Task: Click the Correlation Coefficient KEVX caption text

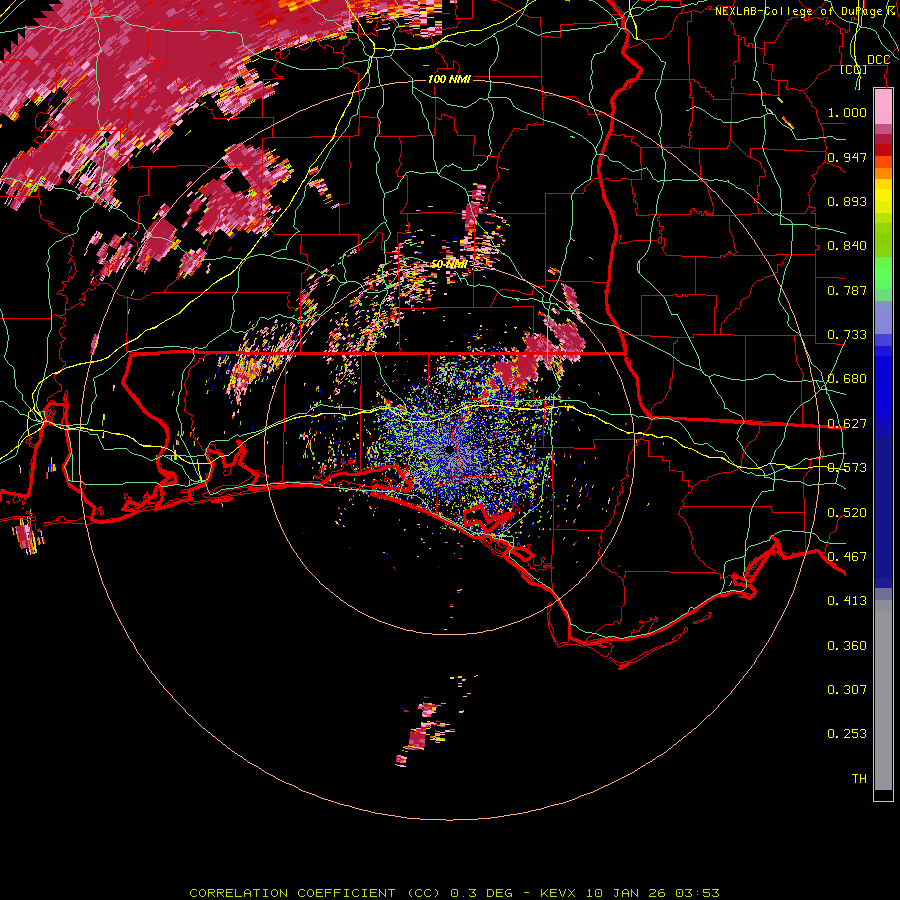Action: 454,893
